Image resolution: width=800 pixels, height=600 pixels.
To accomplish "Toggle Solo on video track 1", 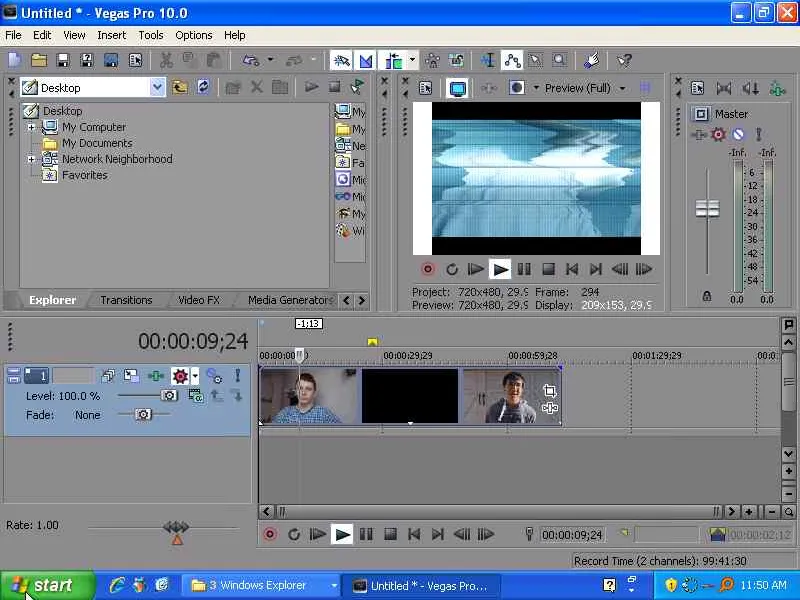I will click(237, 377).
